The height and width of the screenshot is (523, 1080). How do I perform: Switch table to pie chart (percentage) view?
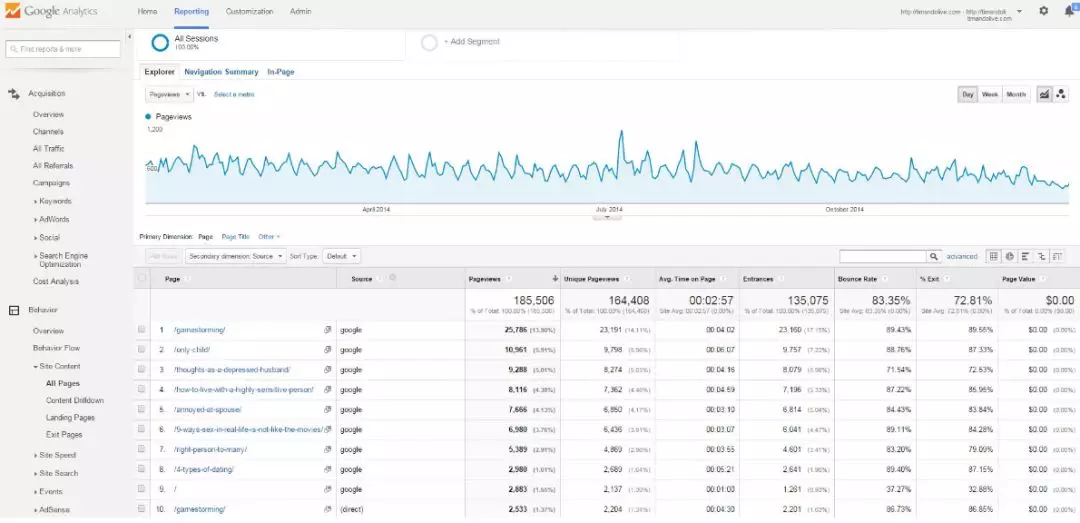(x=1010, y=257)
